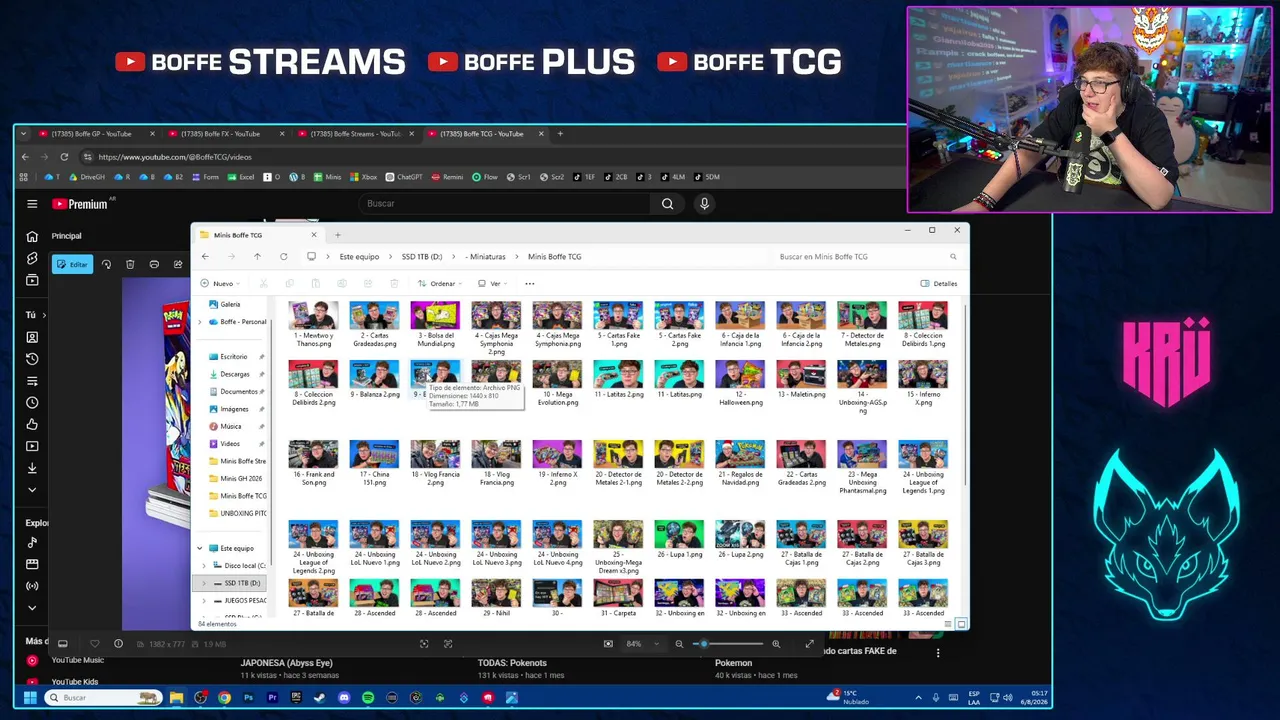Open Photoshop from the taskbar
The height and width of the screenshot is (720, 1280).
pyautogui.click(x=248, y=698)
